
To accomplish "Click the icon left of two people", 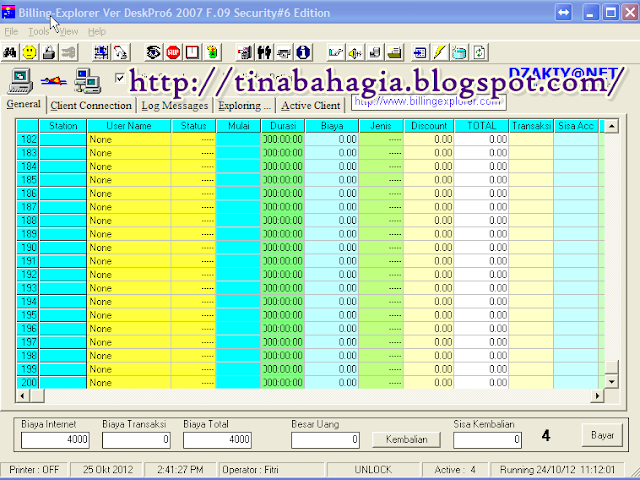I will (244, 52).
